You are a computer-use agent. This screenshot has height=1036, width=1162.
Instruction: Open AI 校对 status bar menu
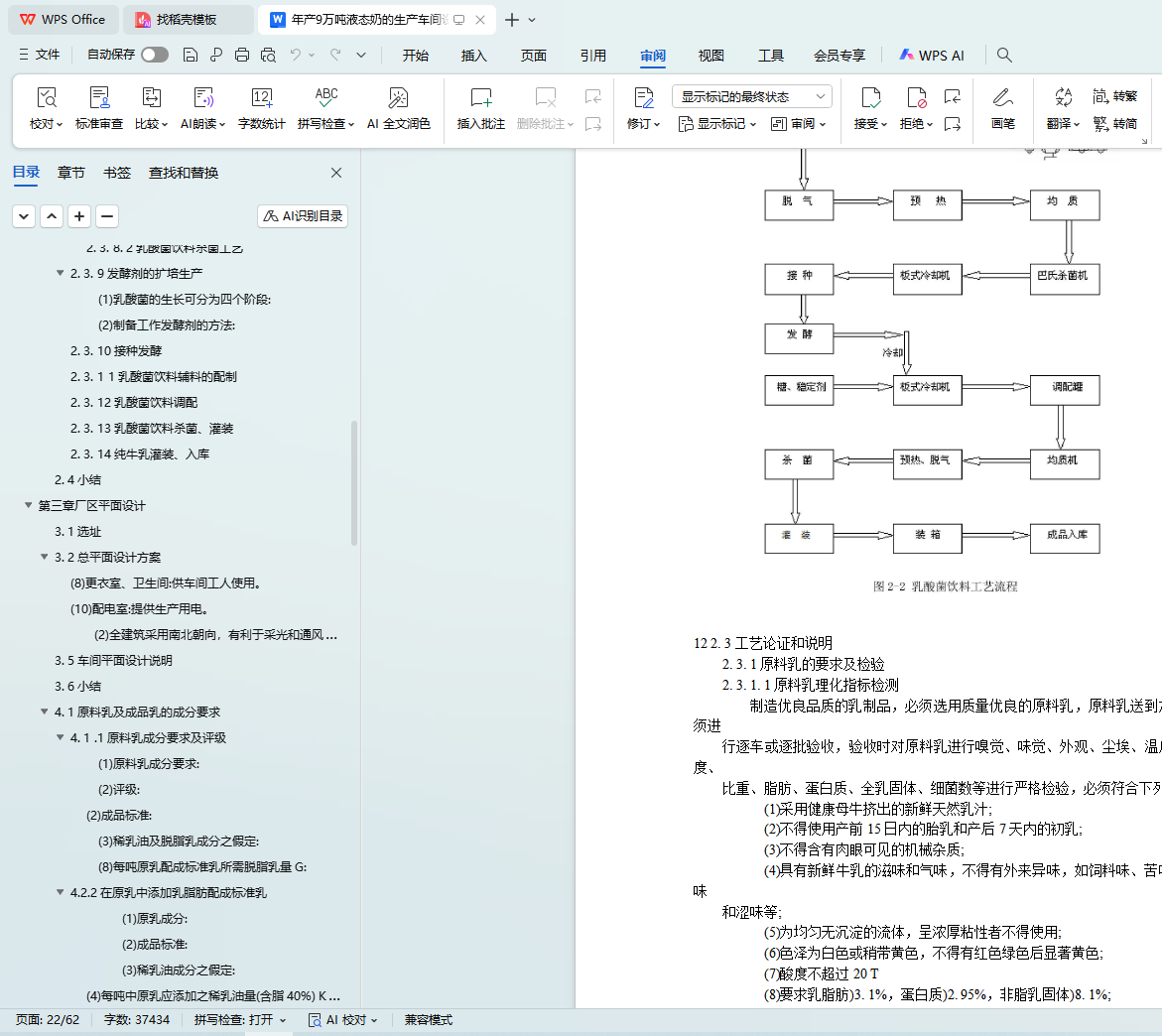(342, 1020)
